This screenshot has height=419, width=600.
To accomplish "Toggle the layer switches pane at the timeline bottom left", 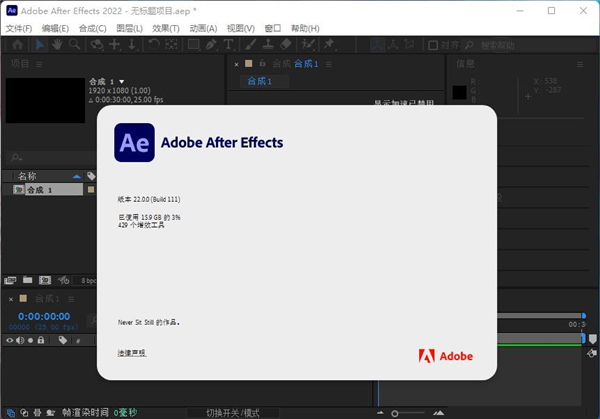I will (11, 412).
